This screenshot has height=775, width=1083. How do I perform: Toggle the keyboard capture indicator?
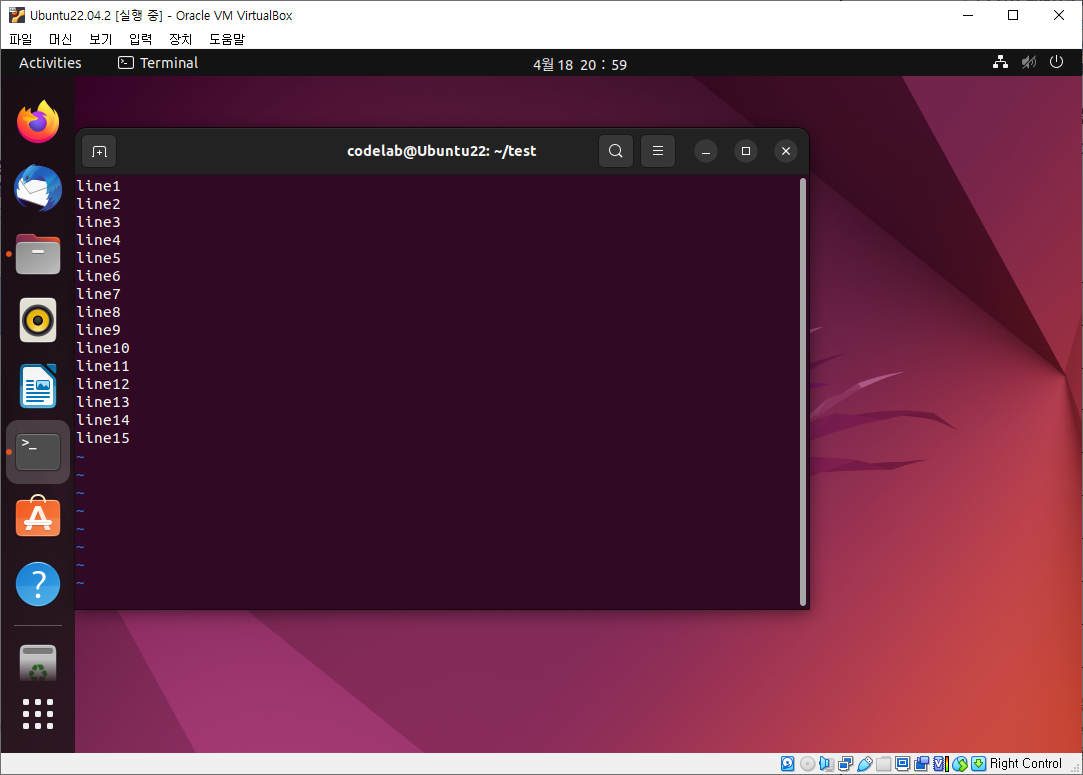[x=976, y=763]
